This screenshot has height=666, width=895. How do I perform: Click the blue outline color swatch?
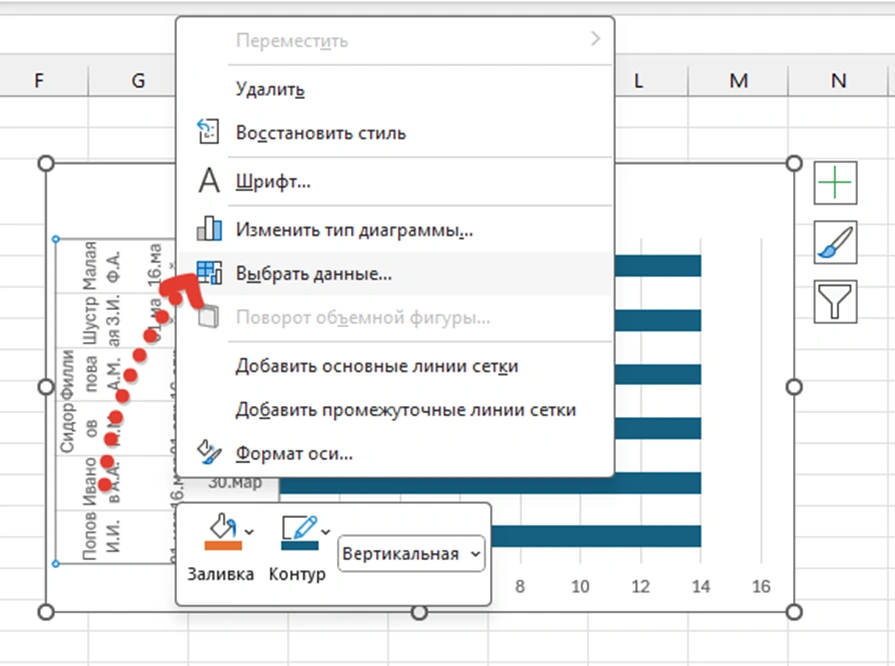pyautogui.click(x=300, y=546)
